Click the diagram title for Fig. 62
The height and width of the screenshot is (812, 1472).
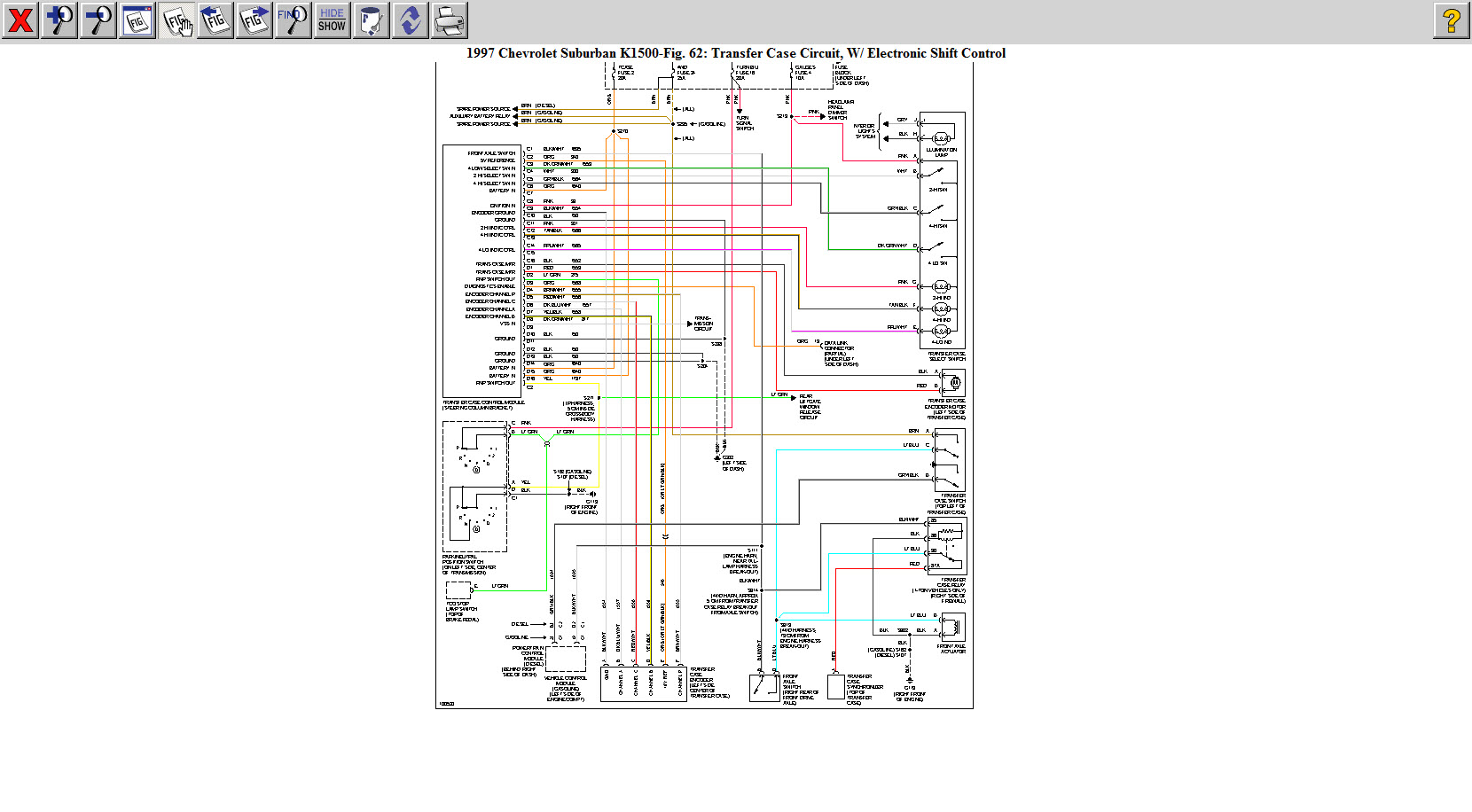pyautogui.click(x=735, y=53)
